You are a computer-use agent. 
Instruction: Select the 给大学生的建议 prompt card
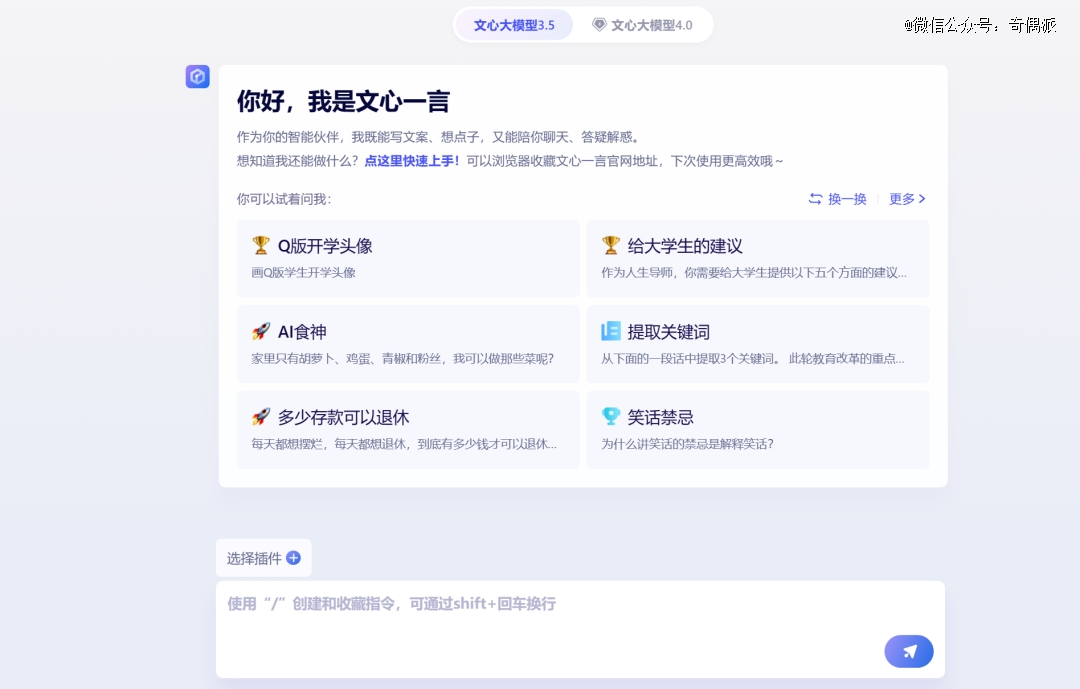point(757,258)
